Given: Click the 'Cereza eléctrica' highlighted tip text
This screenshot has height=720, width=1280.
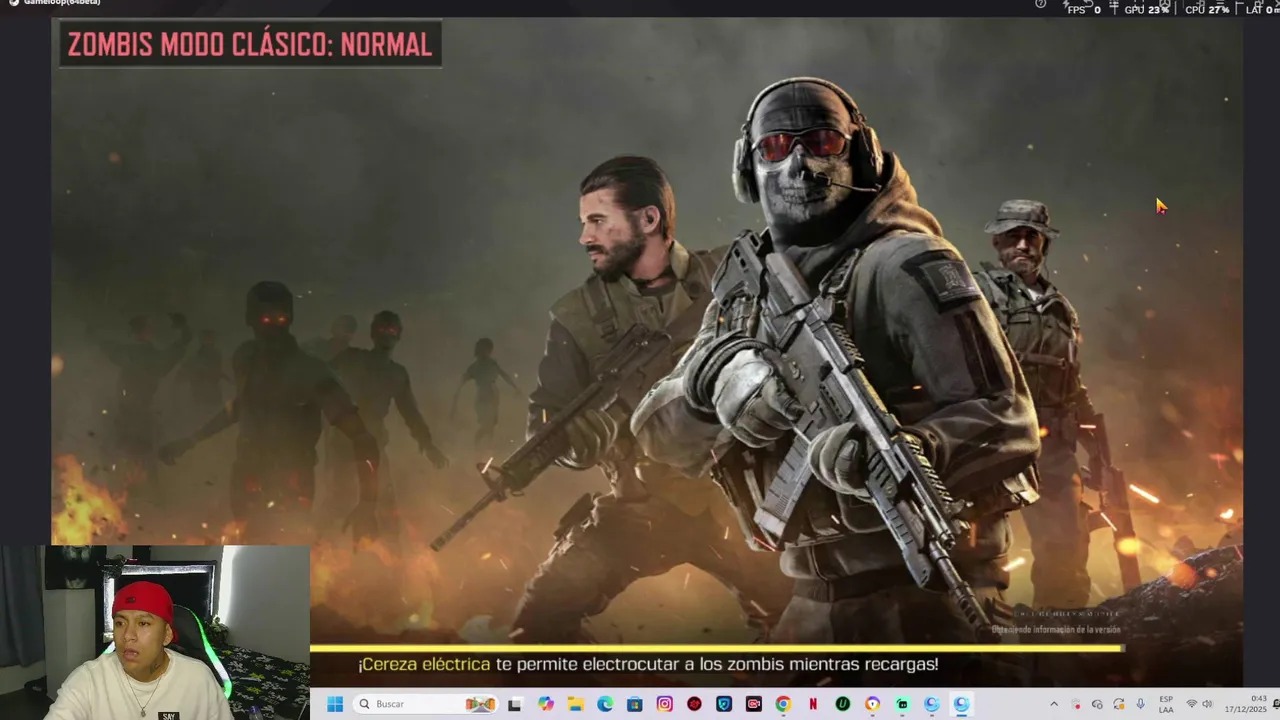Looking at the screenshot, I should [424, 664].
